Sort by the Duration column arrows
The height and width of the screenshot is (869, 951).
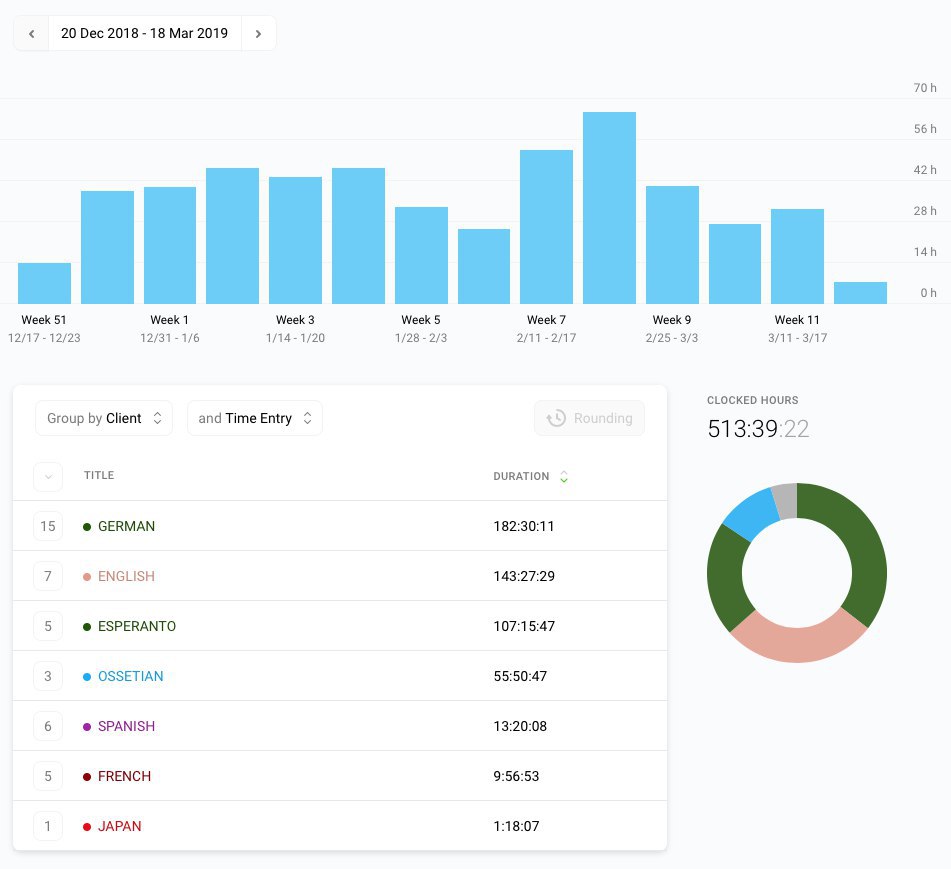(x=563, y=477)
